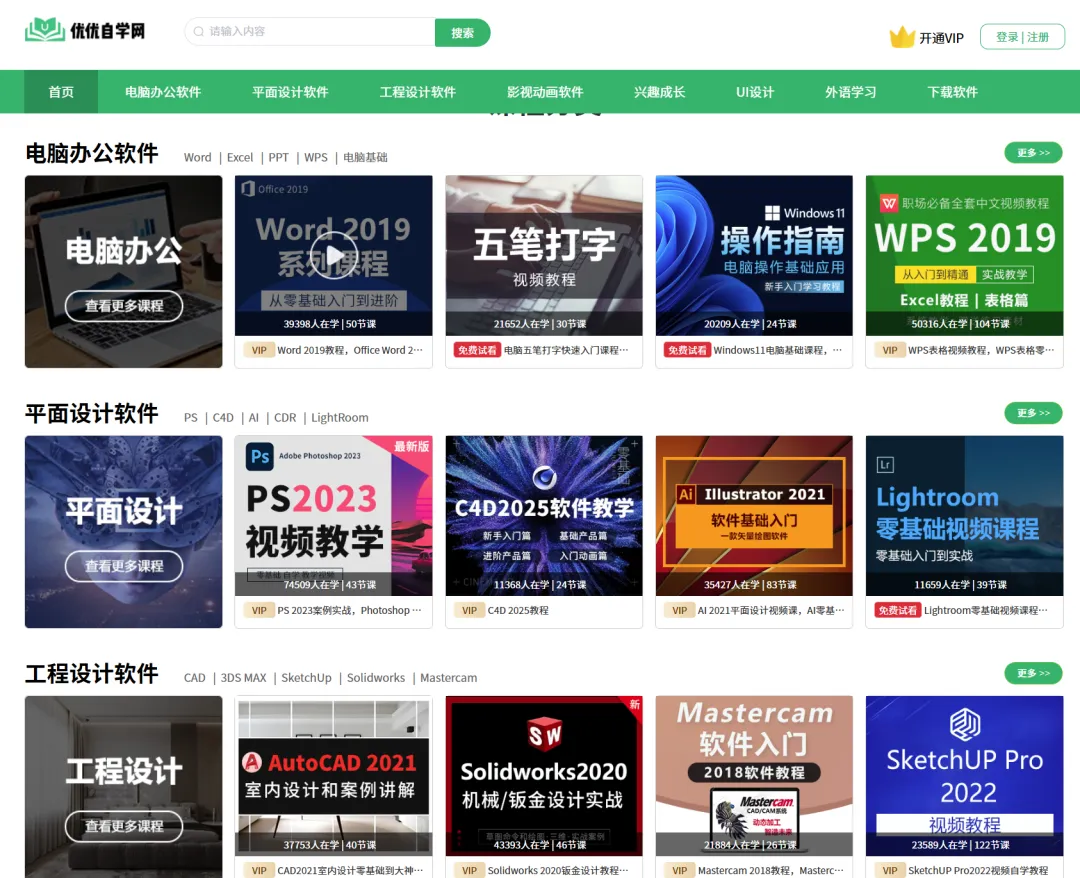The width and height of the screenshot is (1080, 878).
Task: Click PPT subcategory link
Action: (x=278, y=157)
